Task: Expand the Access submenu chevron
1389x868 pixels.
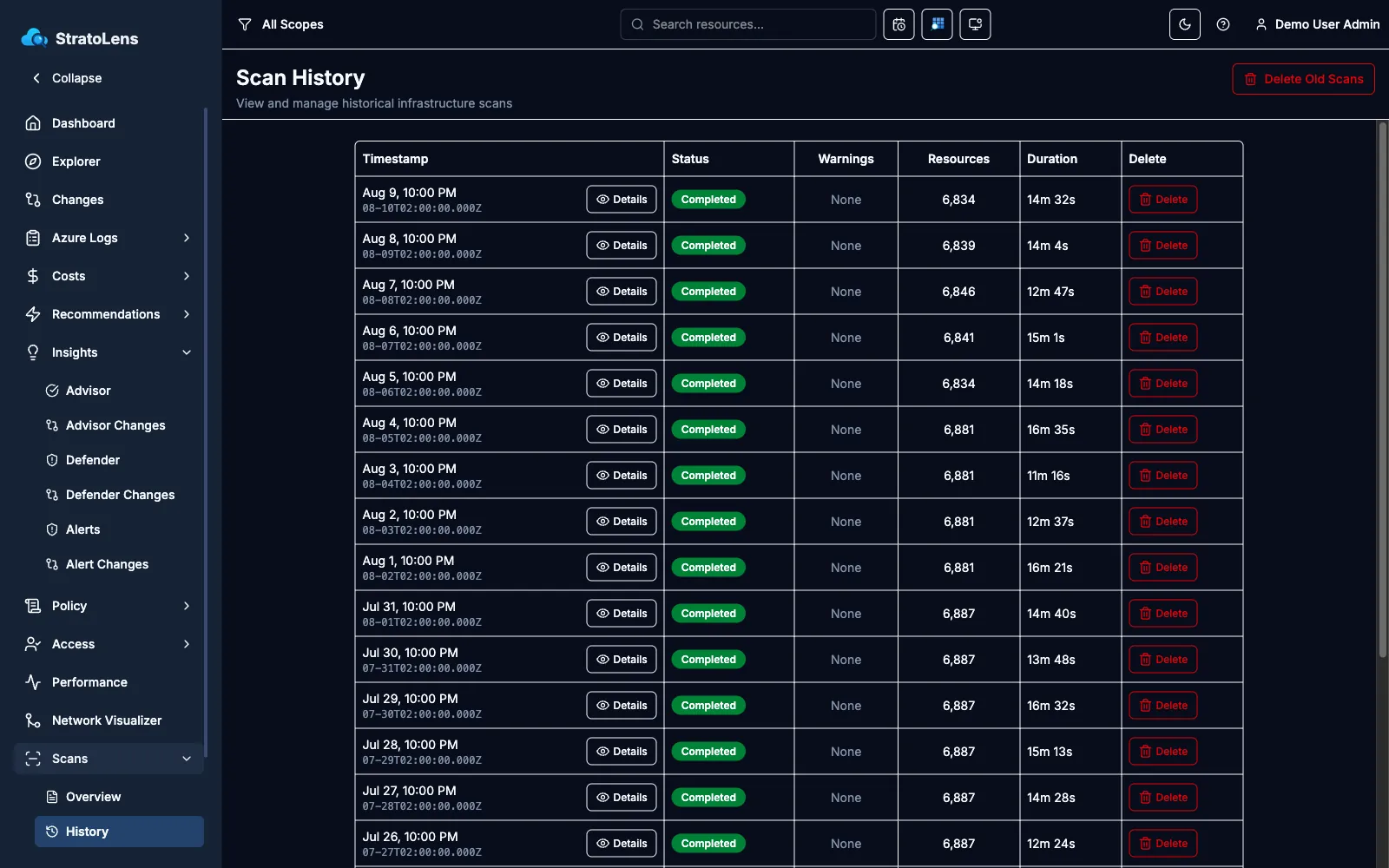Action: (187, 644)
